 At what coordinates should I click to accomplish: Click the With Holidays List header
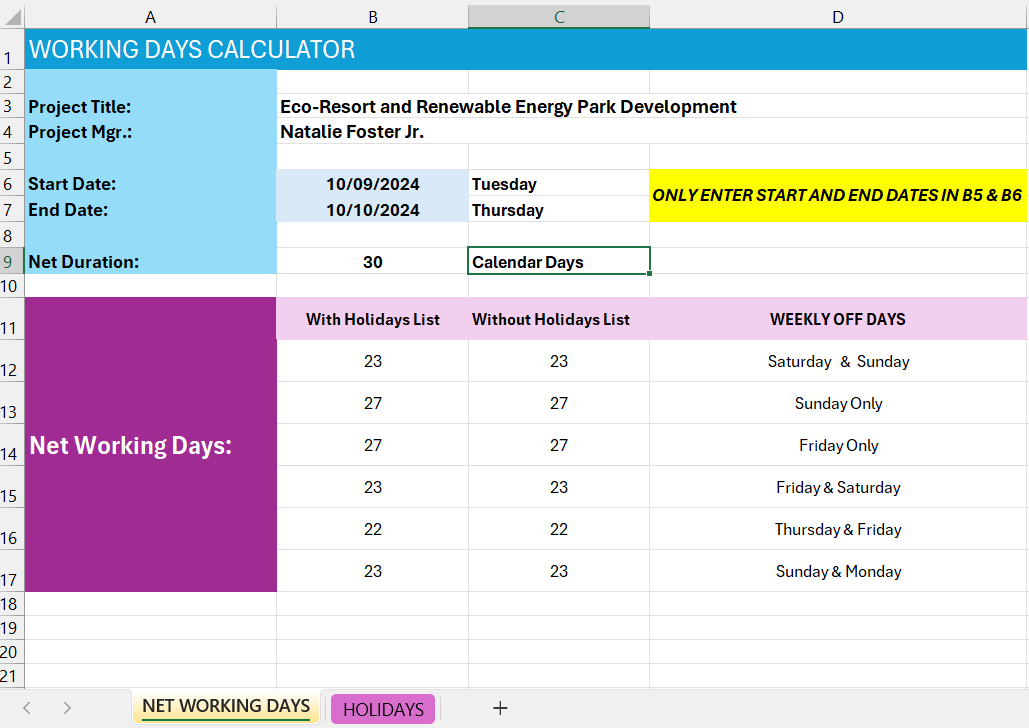point(373,319)
